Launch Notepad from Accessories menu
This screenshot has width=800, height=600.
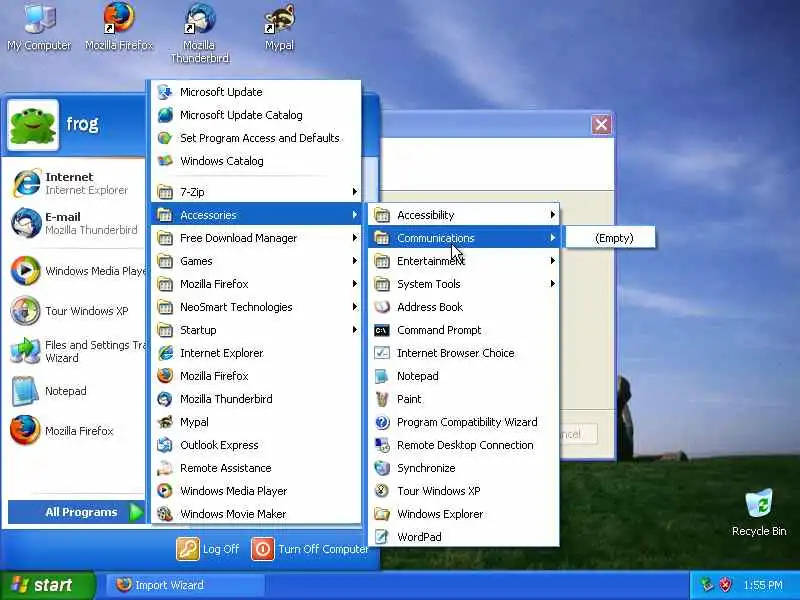pyautogui.click(x=464, y=376)
